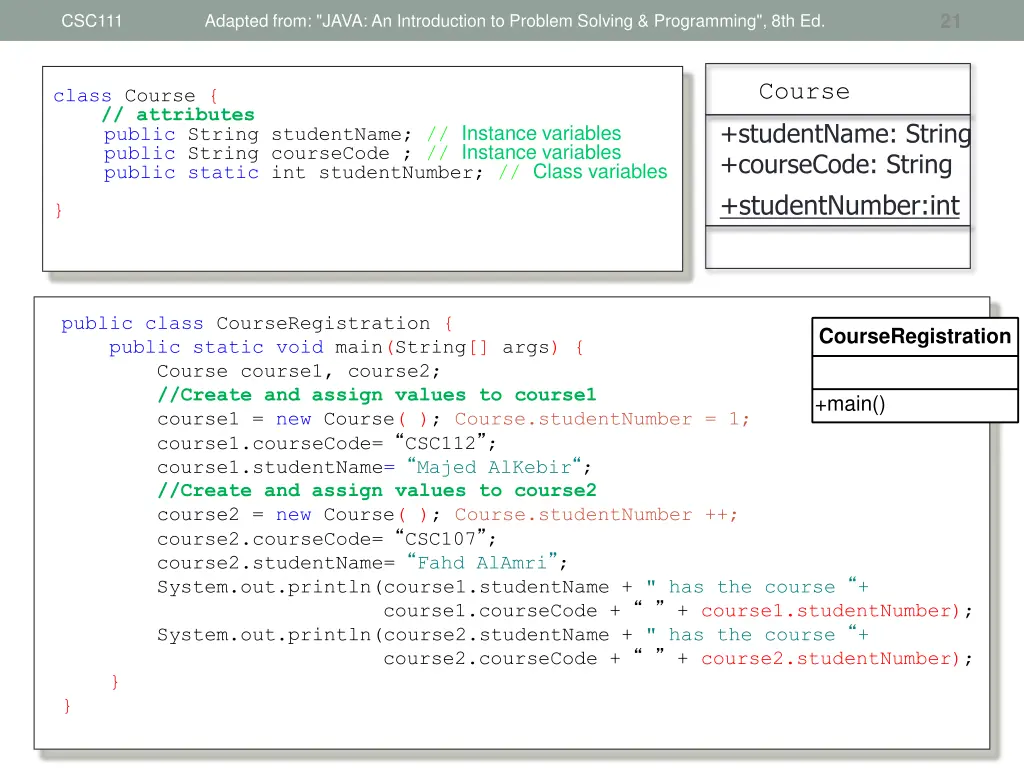Click "course1 = new Course( );" statement
Viewport: 1024px width, 768px height.
(298, 419)
